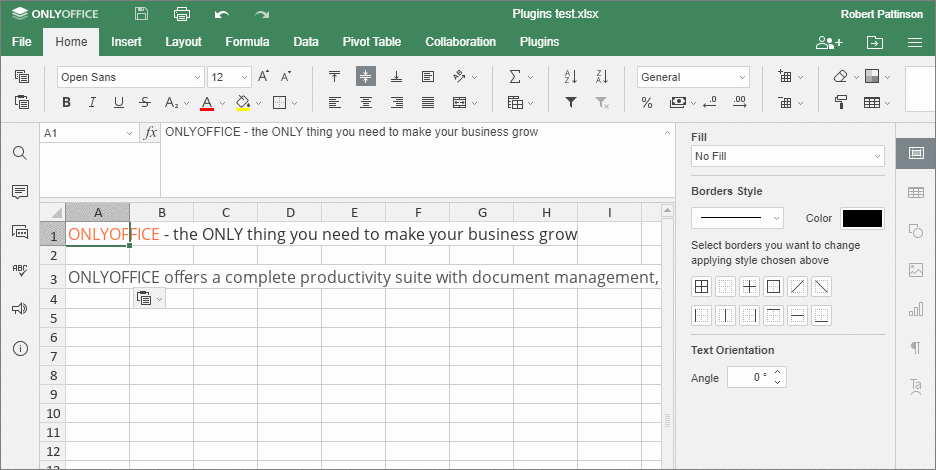Switch to the Insert tab

126,42
